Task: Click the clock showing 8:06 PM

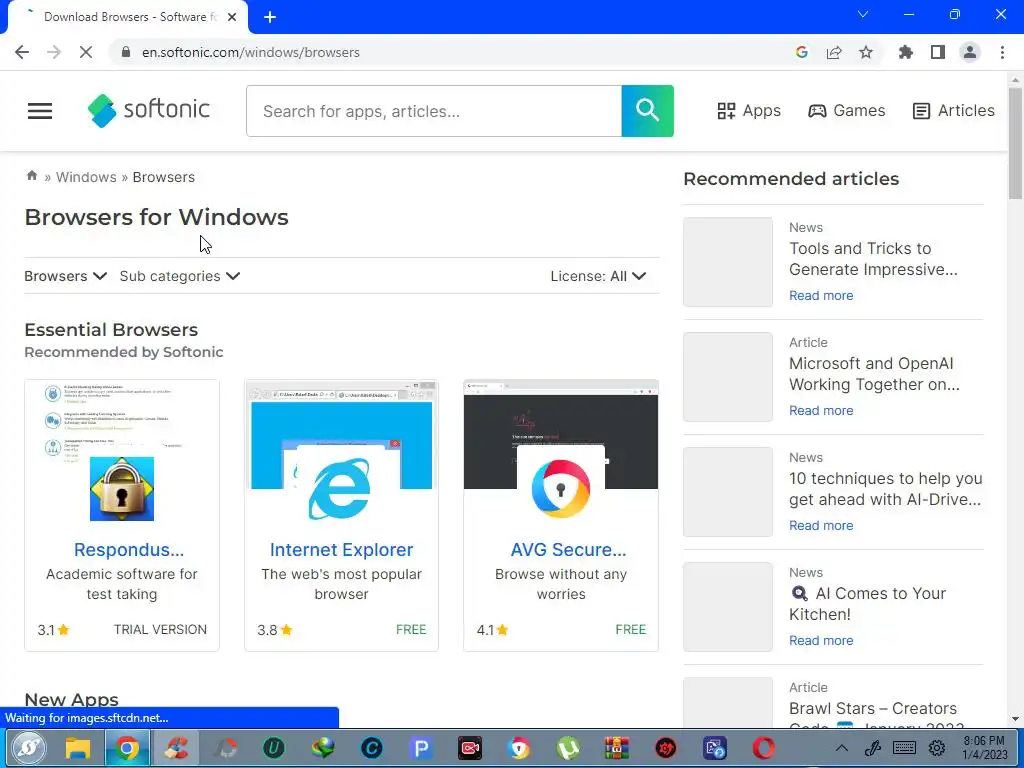Action: click(985, 748)
